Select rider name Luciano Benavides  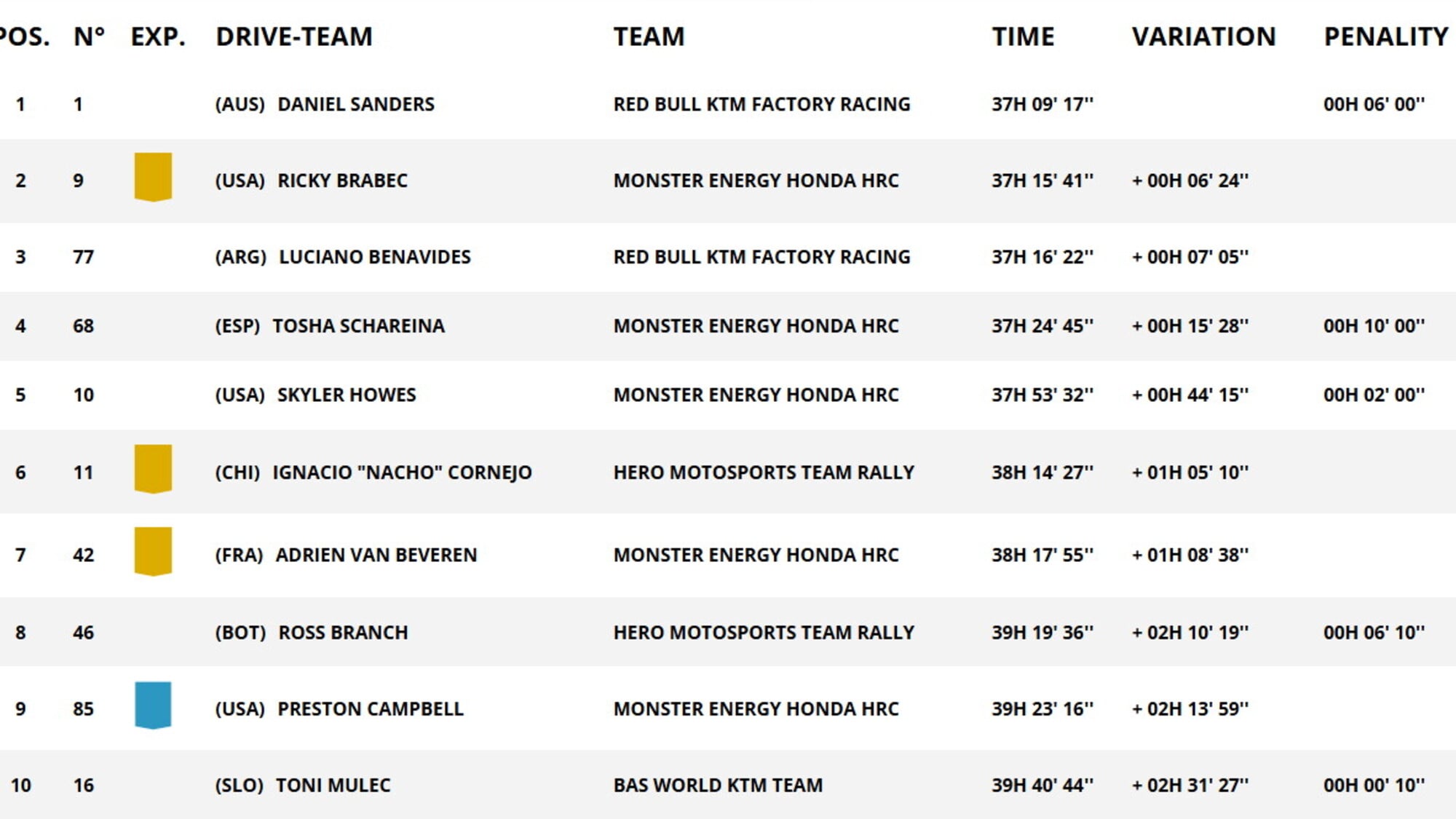click(x=375, y=257)
